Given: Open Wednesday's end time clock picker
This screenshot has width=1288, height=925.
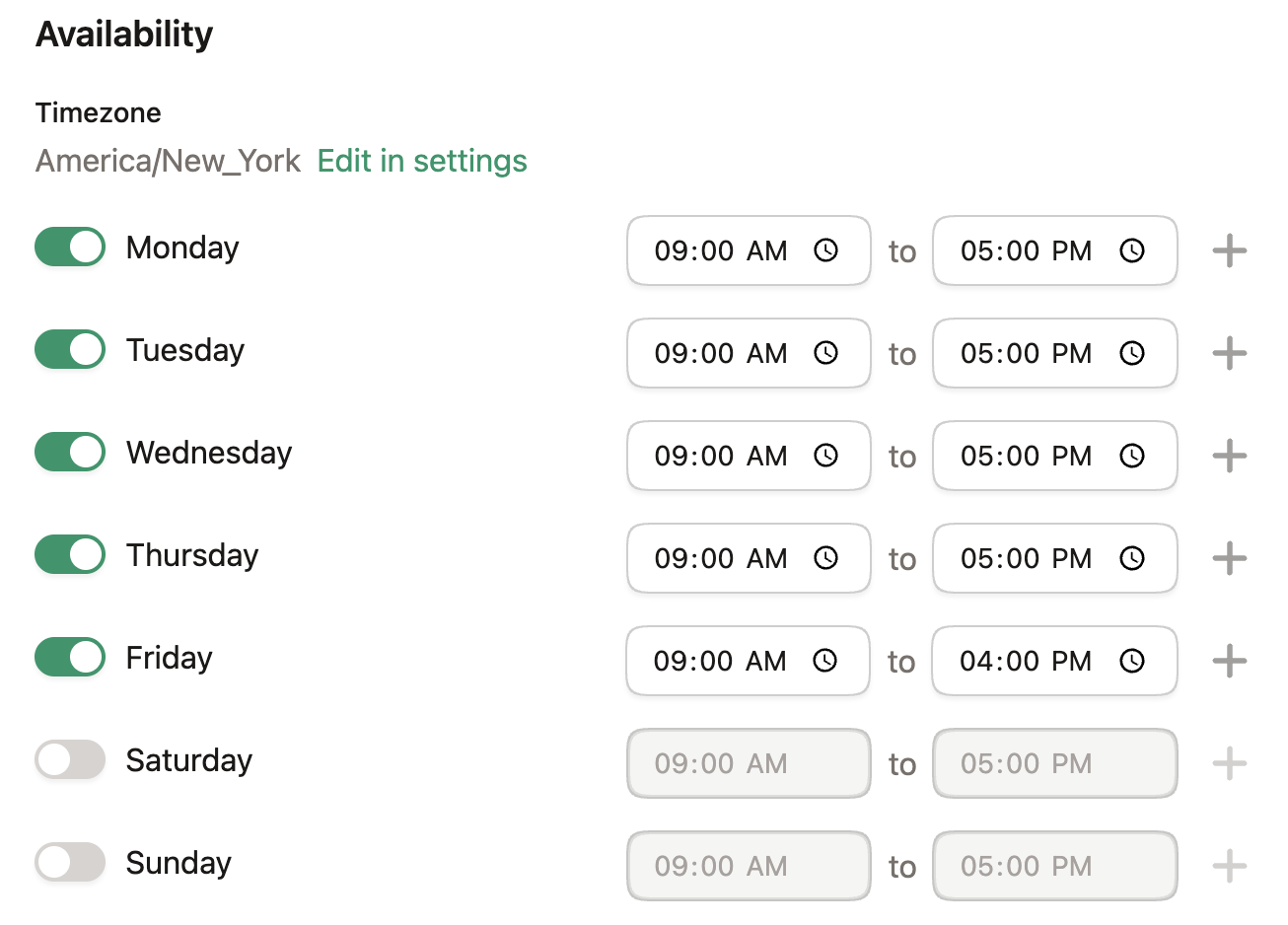Looking at the screenshot, I should point(1133,456).
